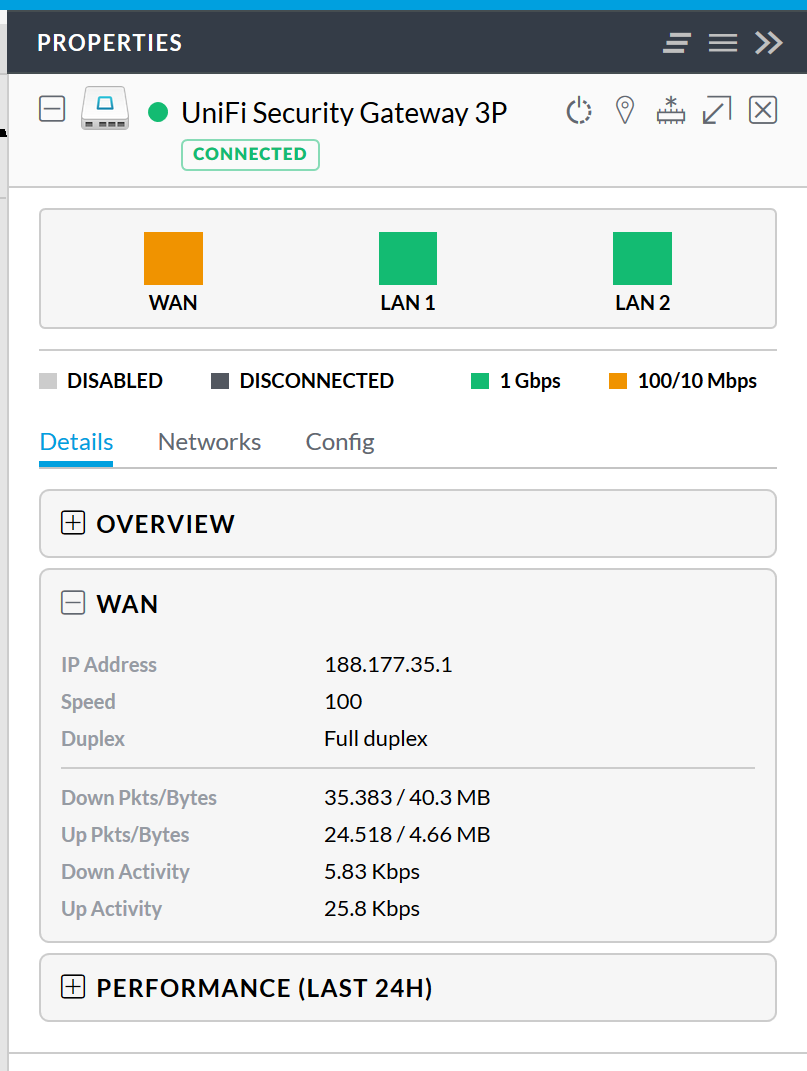Collapse the WAN section
Screen dimensions: 807x1071
point(73,603)
